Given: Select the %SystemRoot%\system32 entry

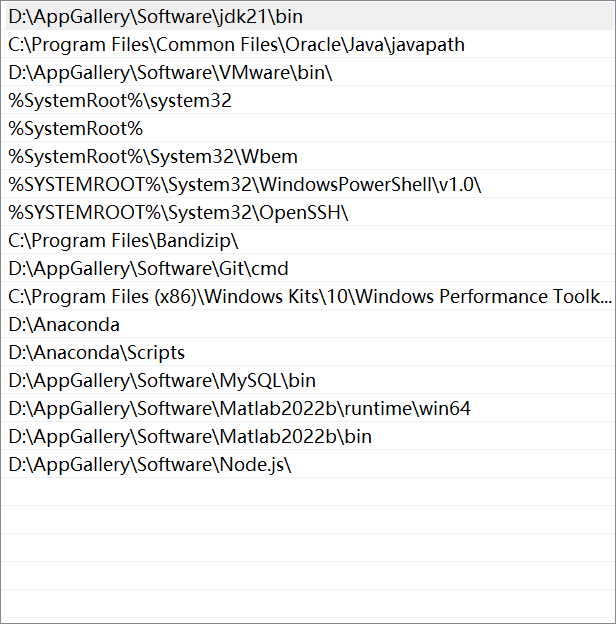Looking at the screenshot, I should coord(308,100).
